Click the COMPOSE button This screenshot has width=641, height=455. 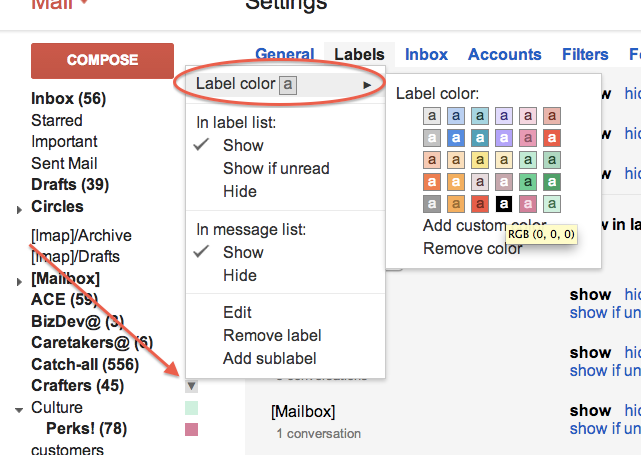click(102, 61)
